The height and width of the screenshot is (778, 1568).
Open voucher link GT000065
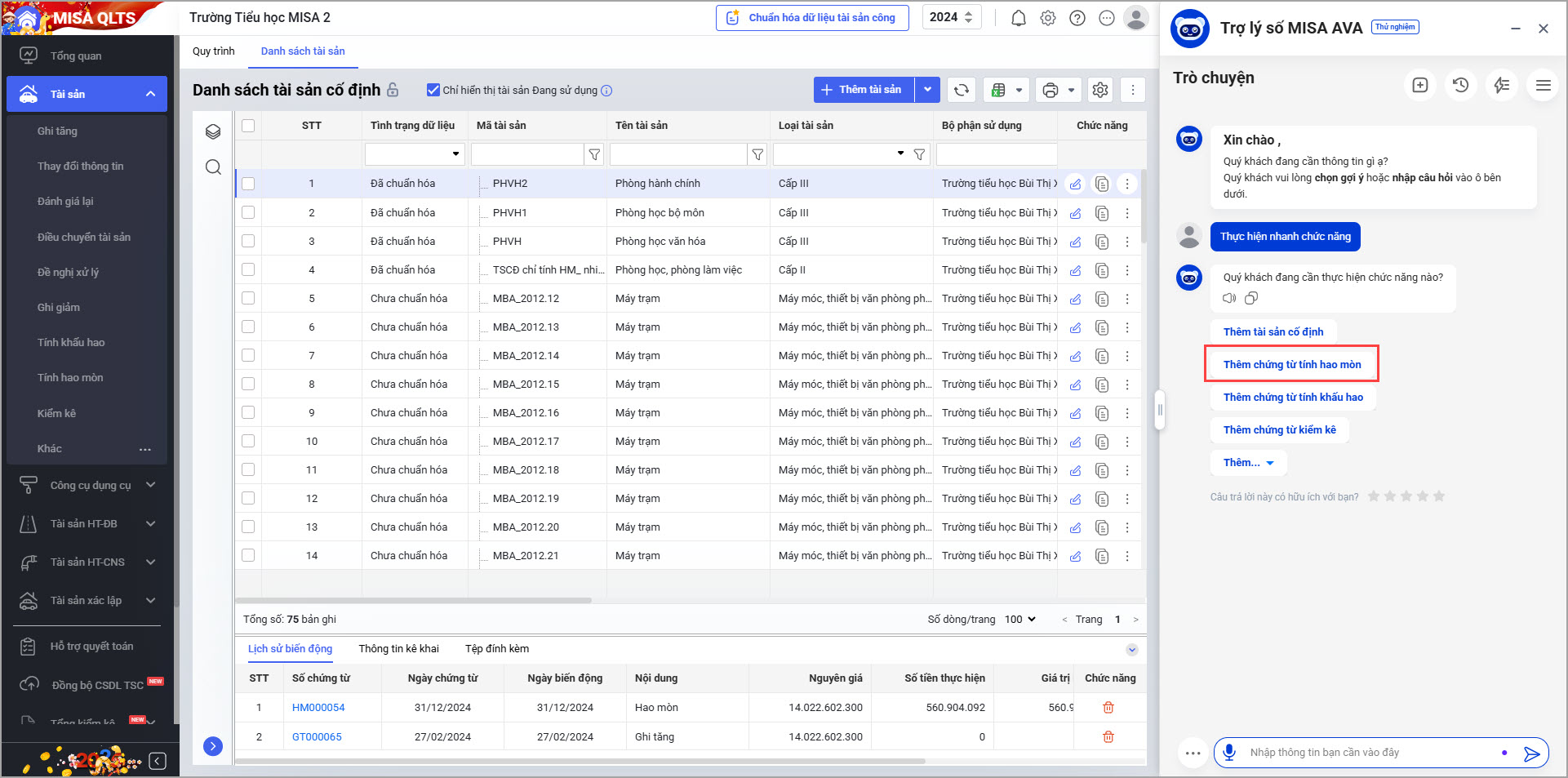point(317,736)
